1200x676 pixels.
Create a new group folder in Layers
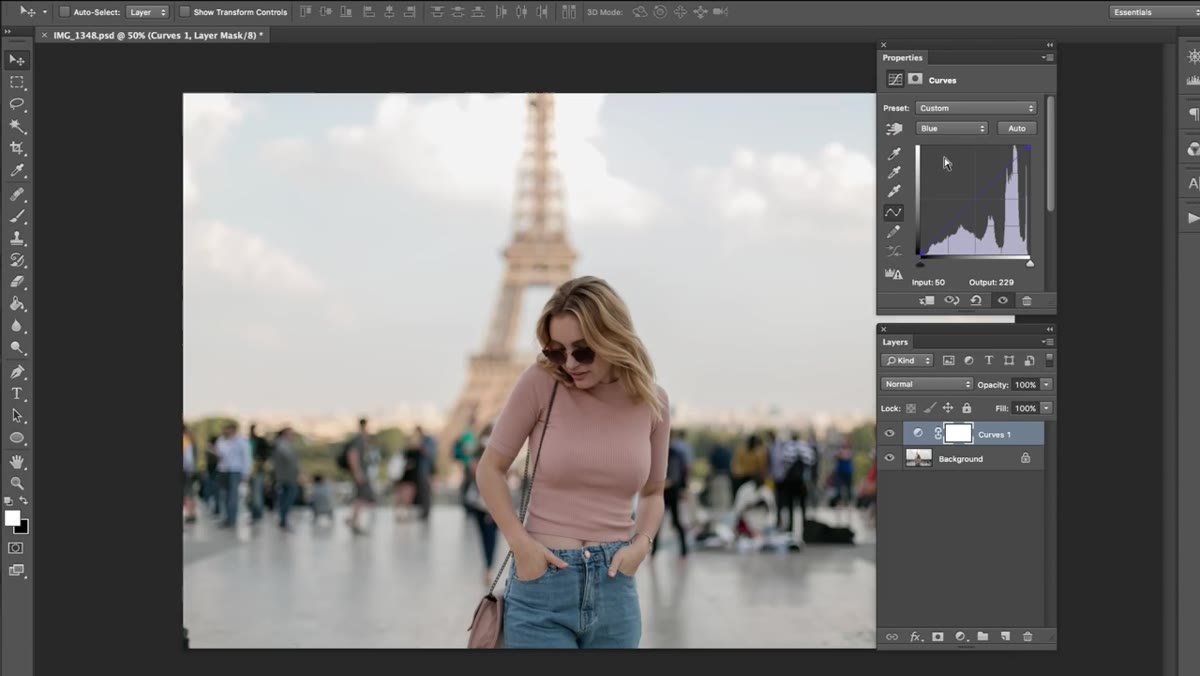point(983,636)
